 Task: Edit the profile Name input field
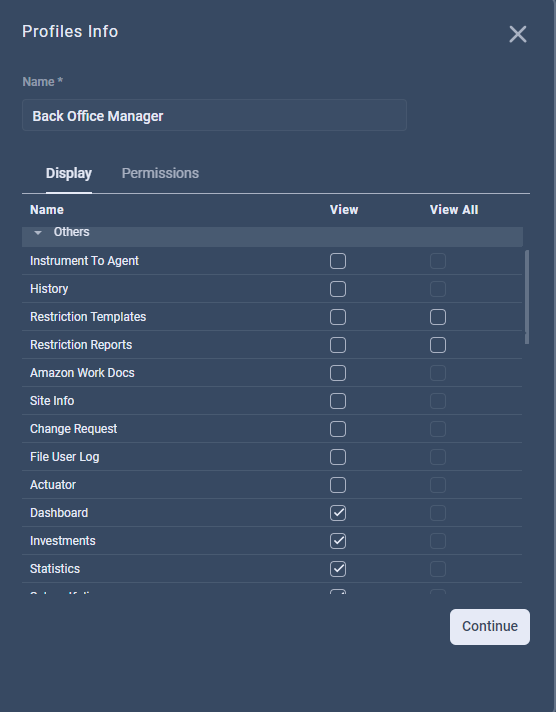[214, 115]
